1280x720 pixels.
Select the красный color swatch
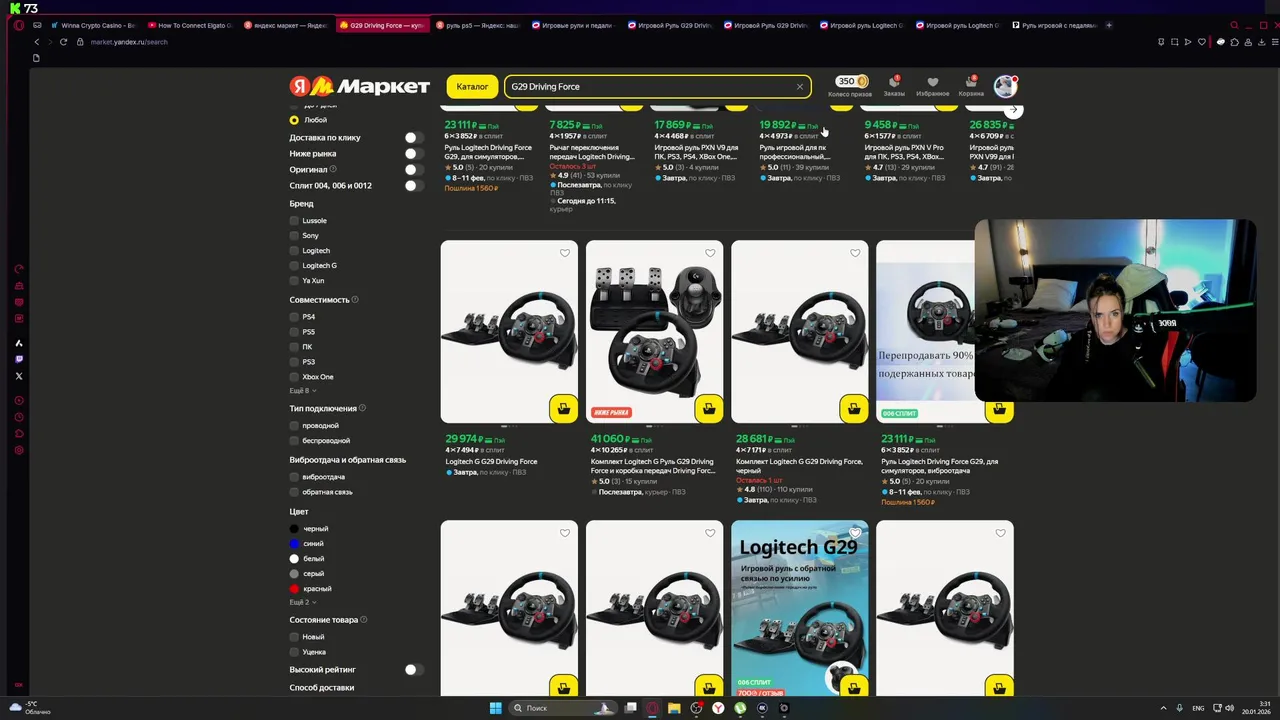294,589
